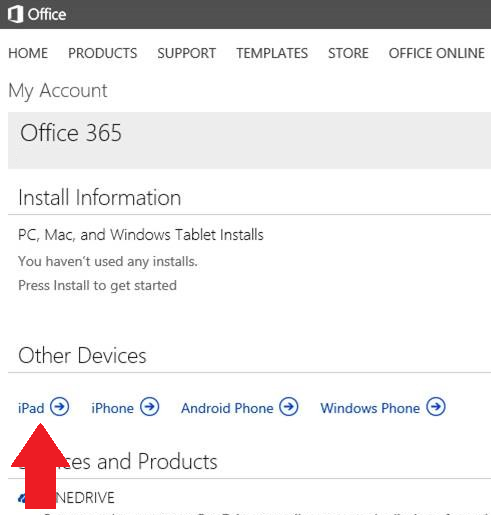Click the circled arrow beside Windows Phone
The image size is (491, 515).
coord(436,407)
